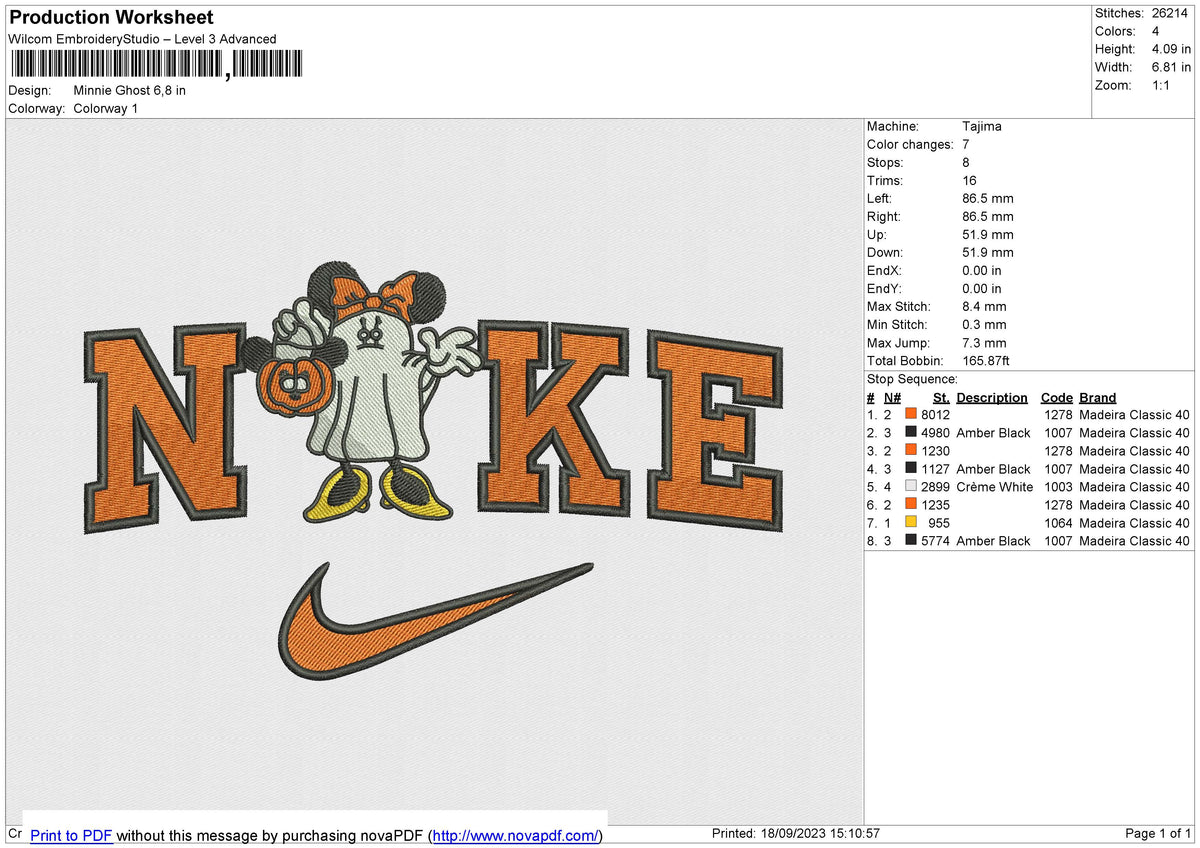Click the Max Stitch value 8.4 mm
Screen dimensions: 1200x848
coord(984,306)
